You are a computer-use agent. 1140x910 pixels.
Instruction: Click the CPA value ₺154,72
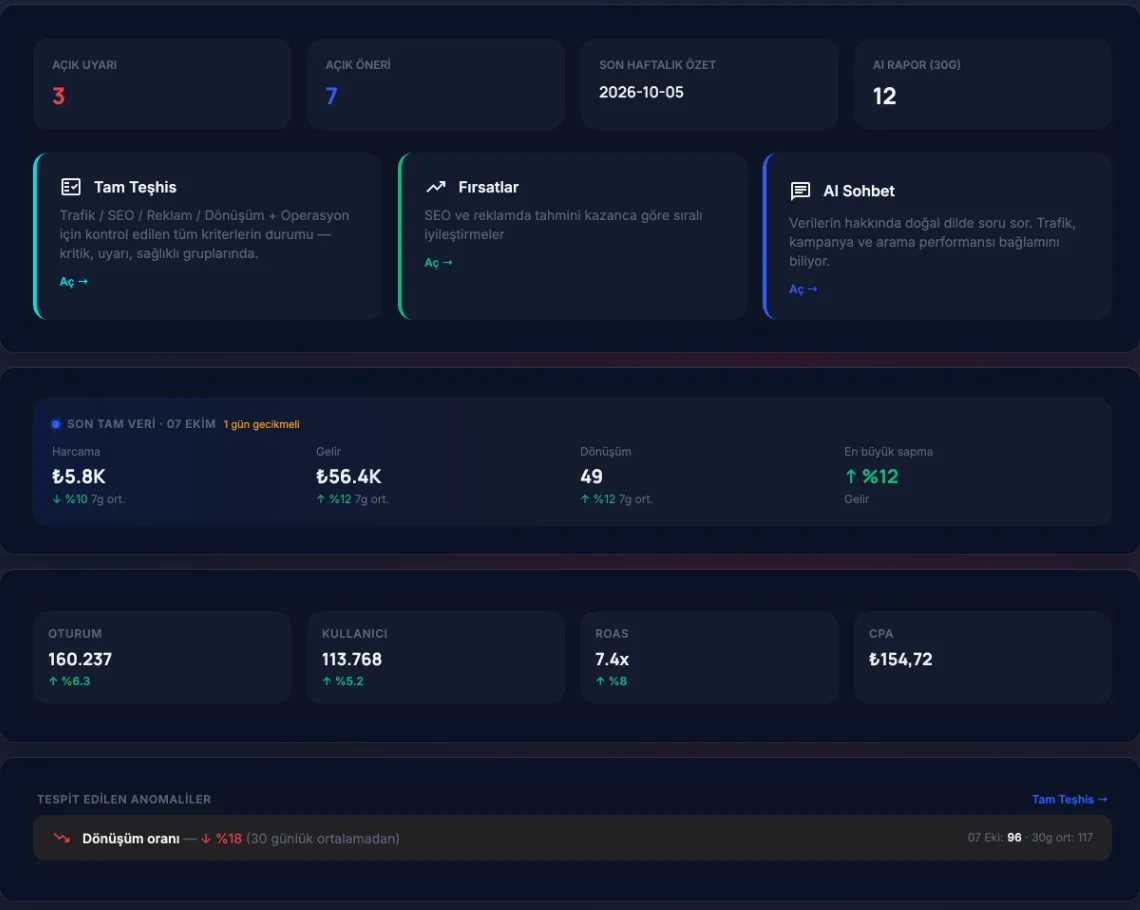tap(901, 659)
